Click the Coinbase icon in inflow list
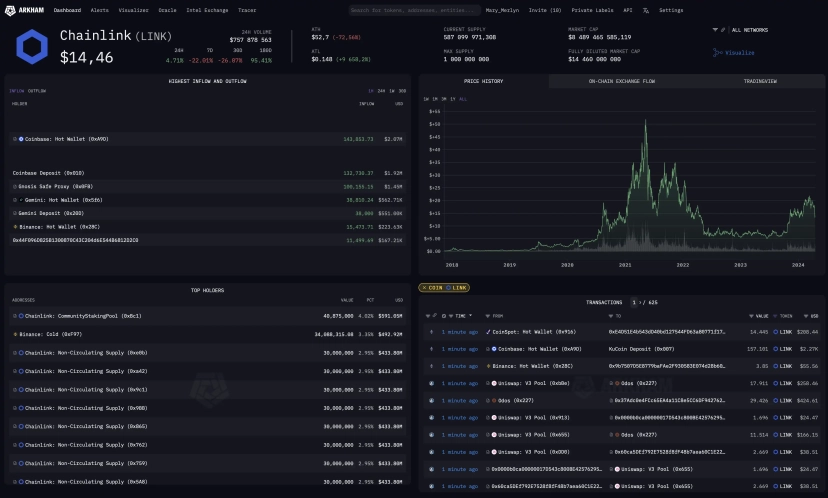Viewport: 828px width, 498px height. point(21,139)
